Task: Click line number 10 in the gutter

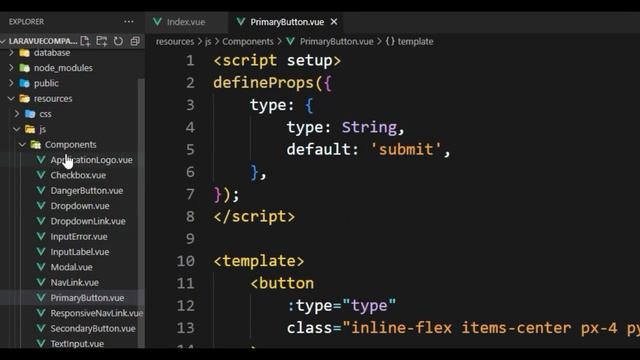Action: click(186, 261)
